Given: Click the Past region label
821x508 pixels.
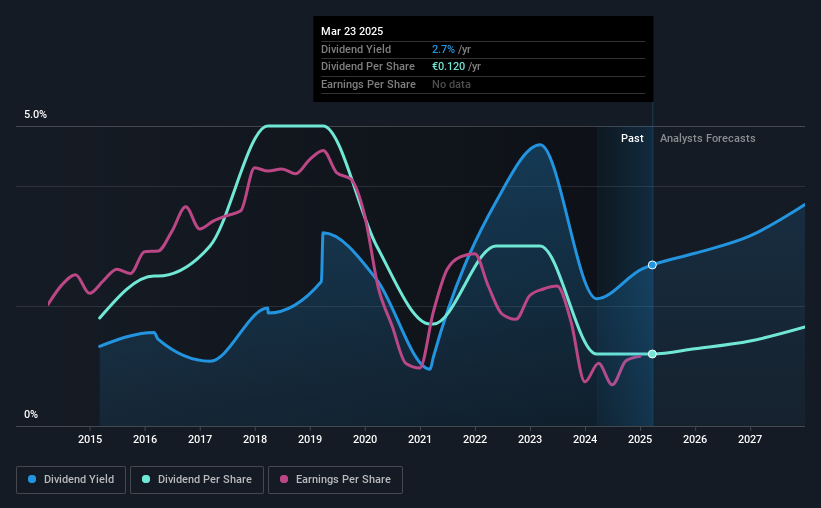Looking at the screenshot, I should [632, 138].
